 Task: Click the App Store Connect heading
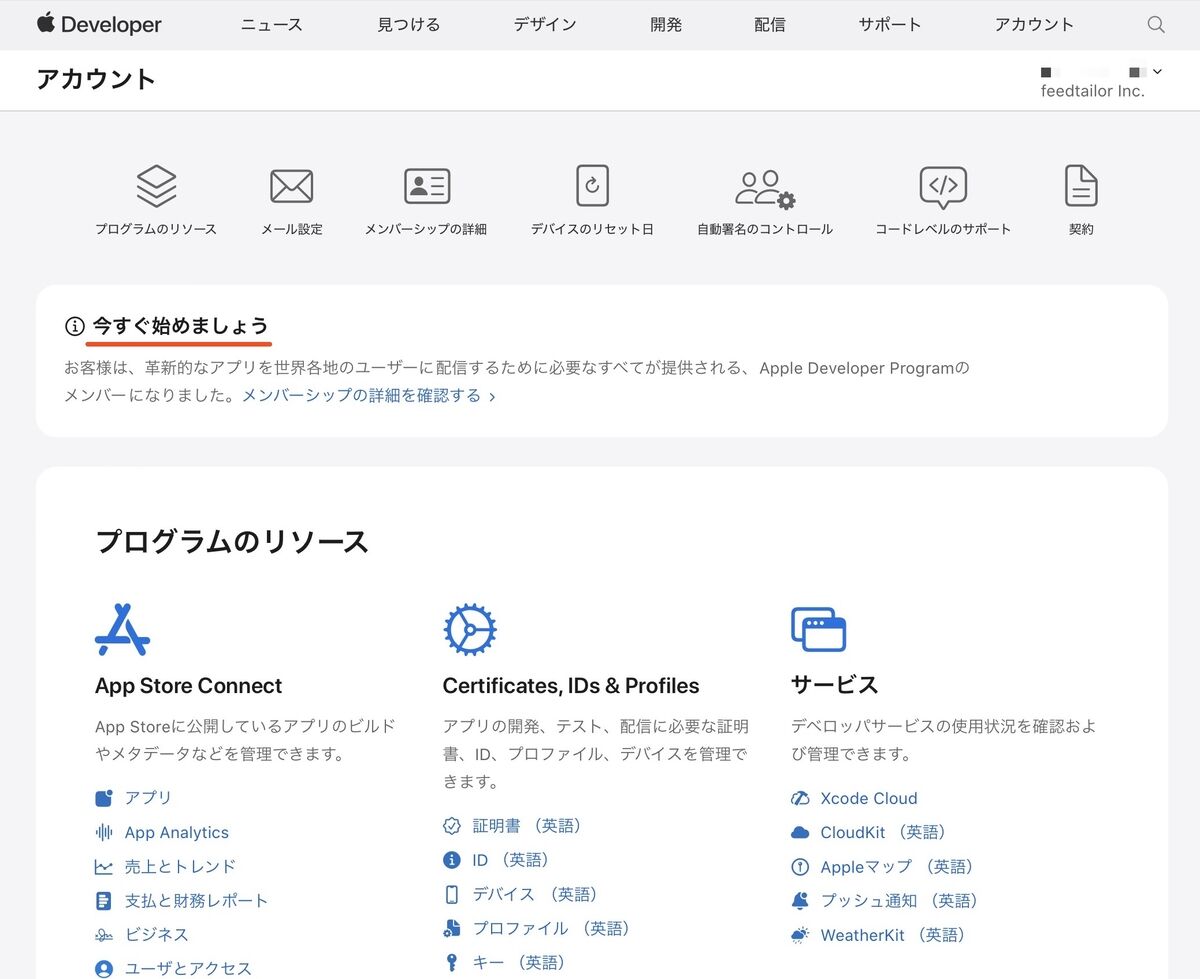point(189,686)
